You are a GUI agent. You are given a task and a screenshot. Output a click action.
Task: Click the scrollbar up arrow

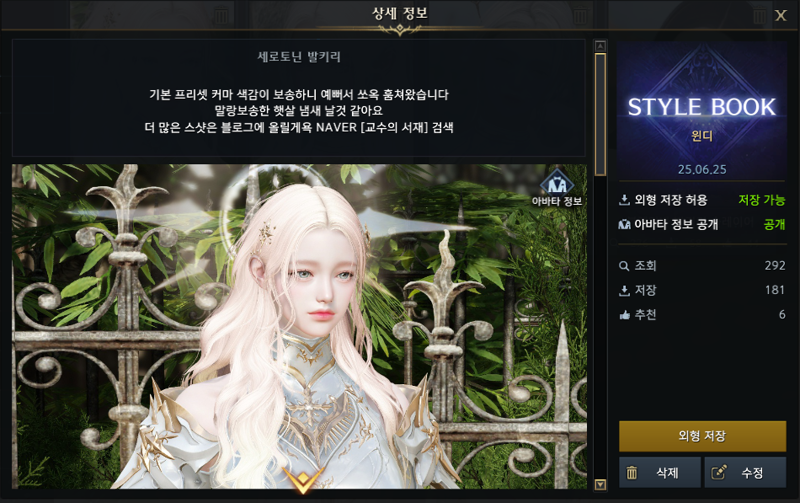(601, 46)
